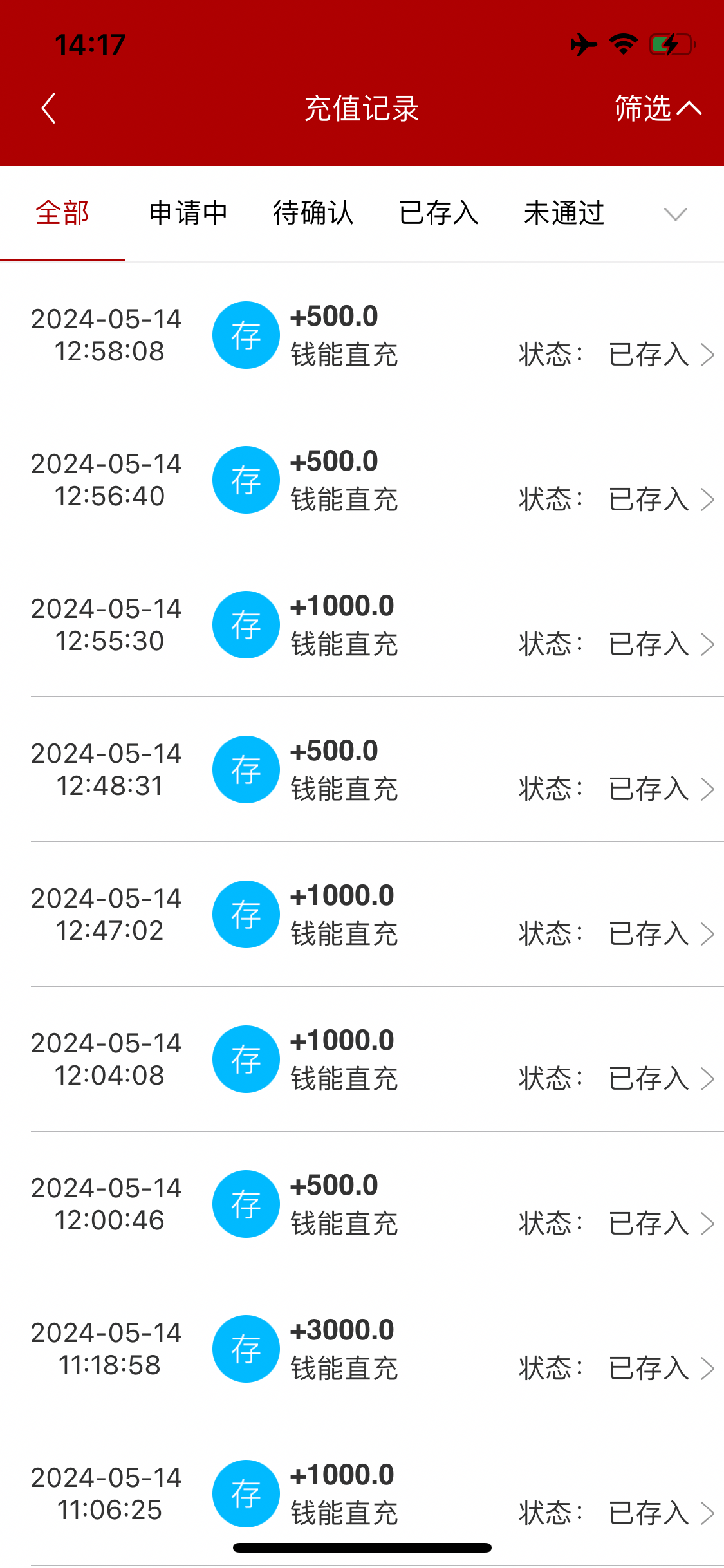
Task: Tap deposit icon for 12:00:46 record
Action: pos(246,1204)
